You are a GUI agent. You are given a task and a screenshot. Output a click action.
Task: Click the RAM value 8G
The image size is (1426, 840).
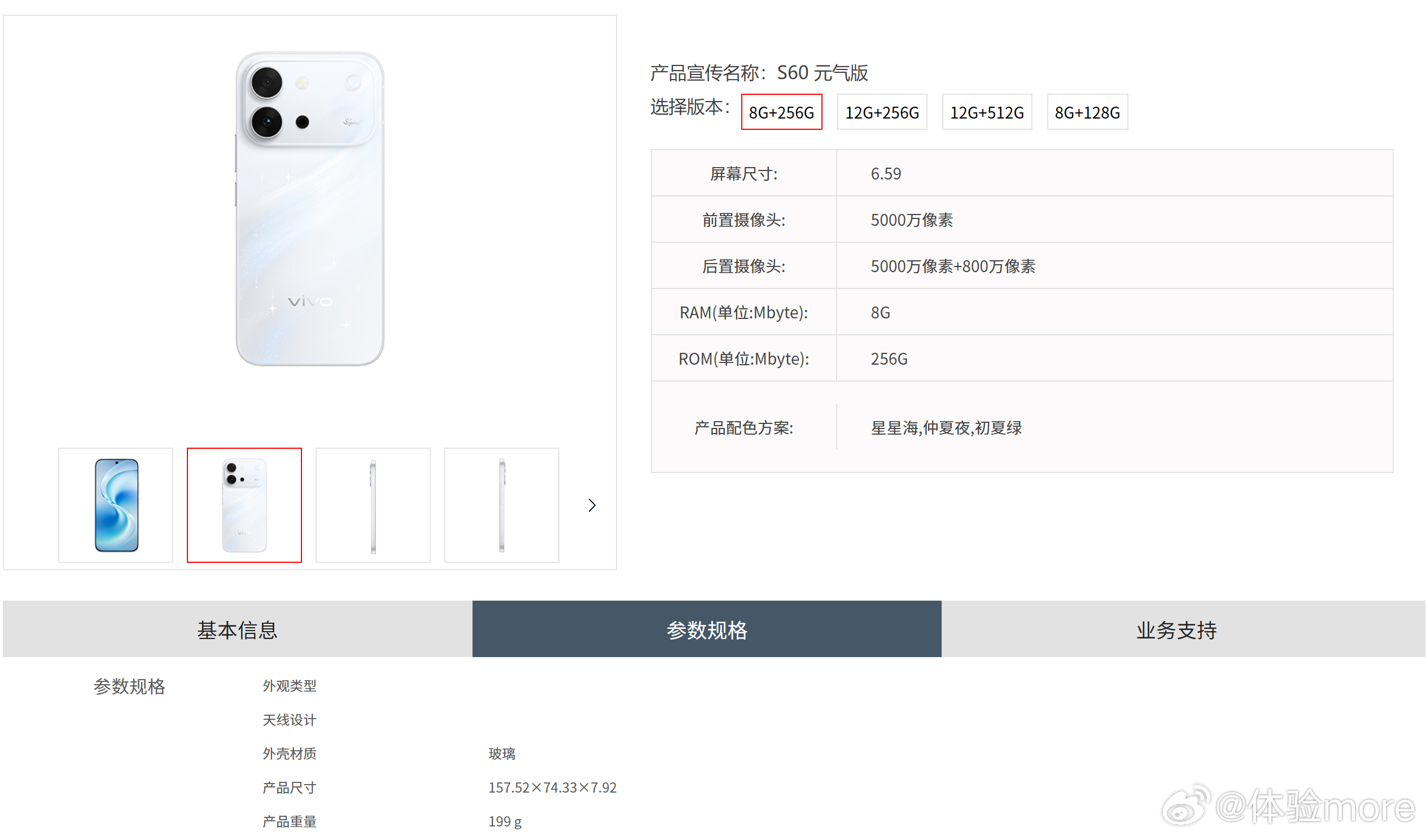[x=880, y=312]
